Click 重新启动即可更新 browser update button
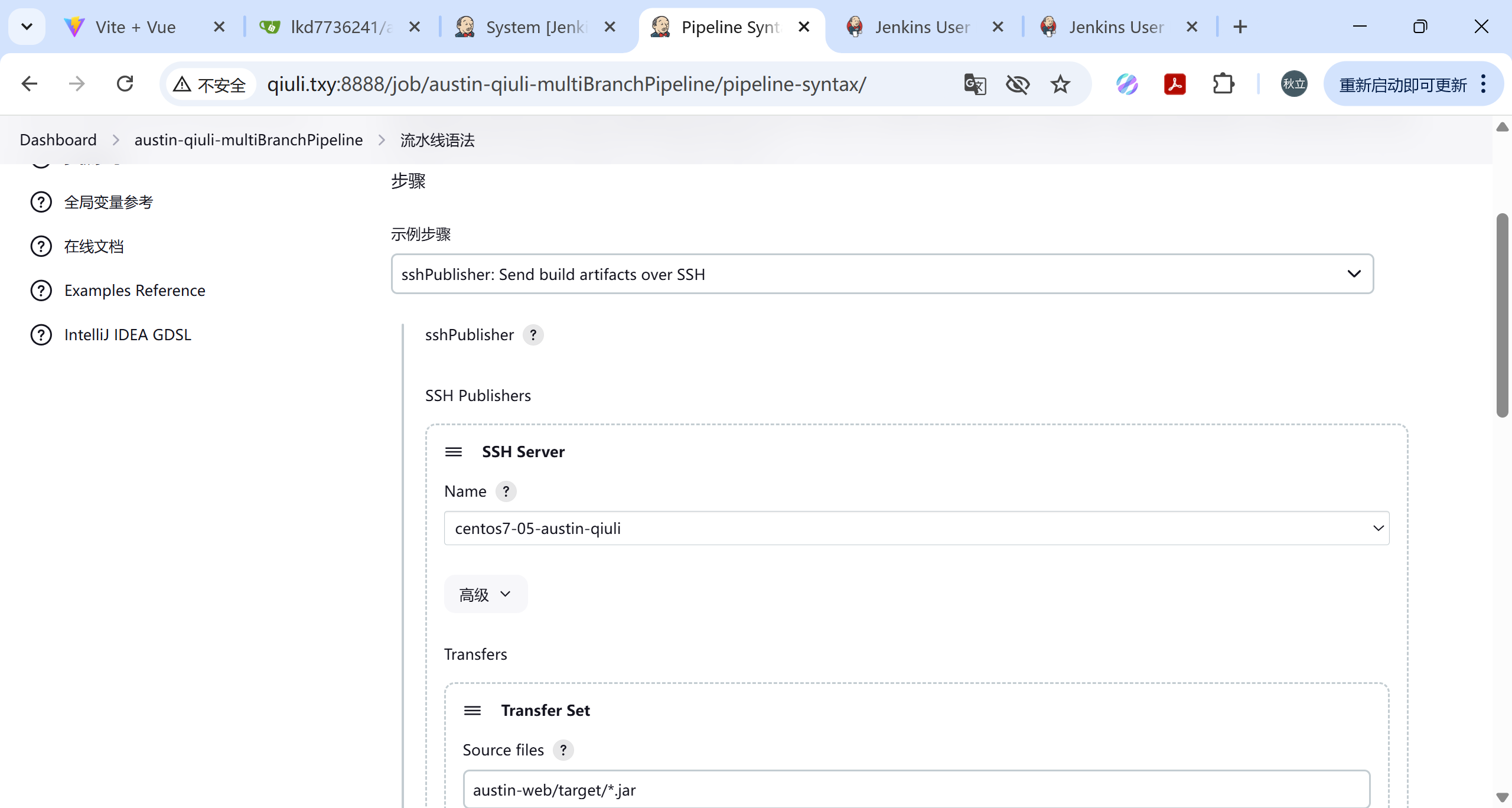 tap(1403, 84)
